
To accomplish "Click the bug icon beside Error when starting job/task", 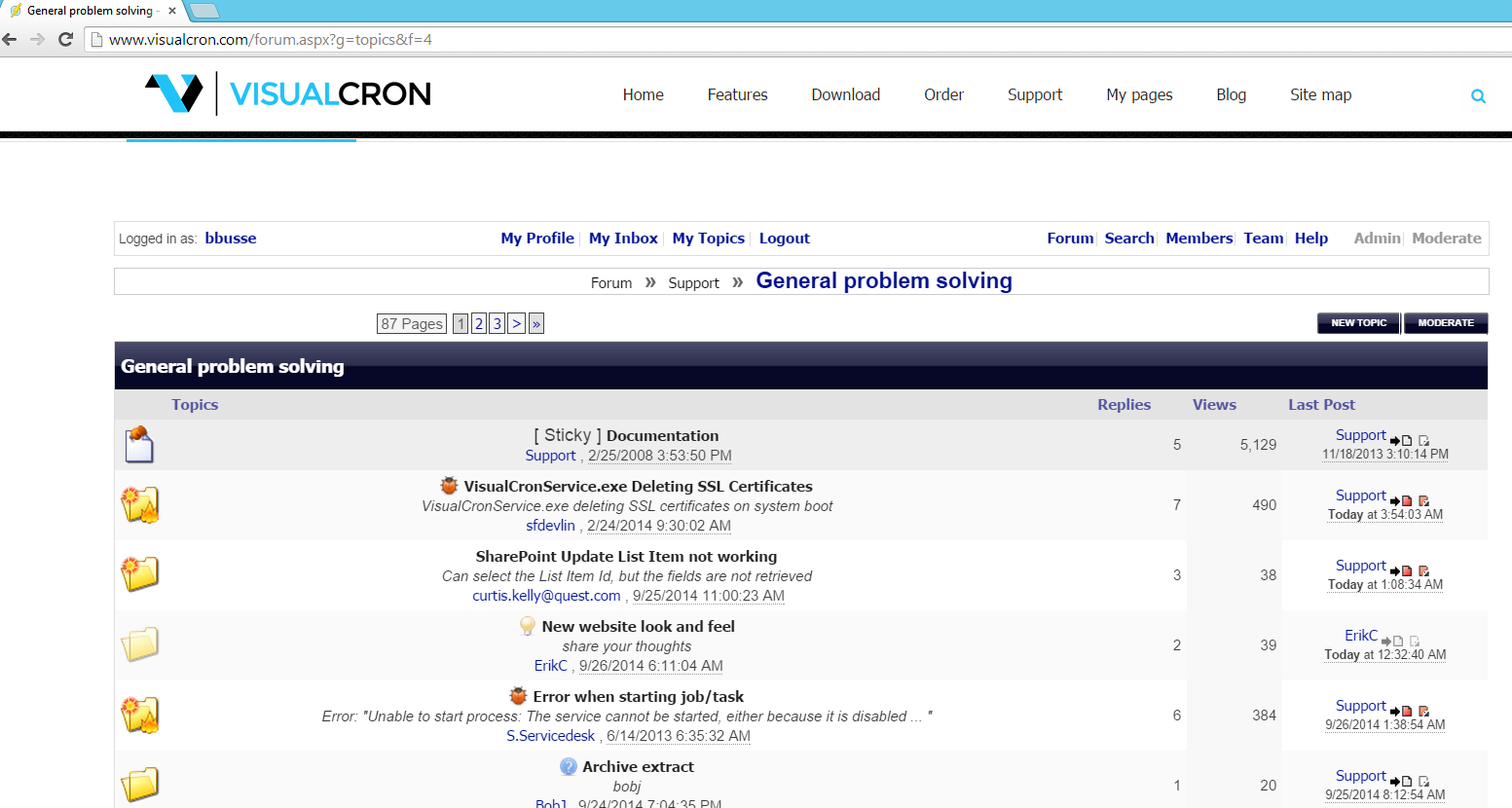I will point(518,697).
